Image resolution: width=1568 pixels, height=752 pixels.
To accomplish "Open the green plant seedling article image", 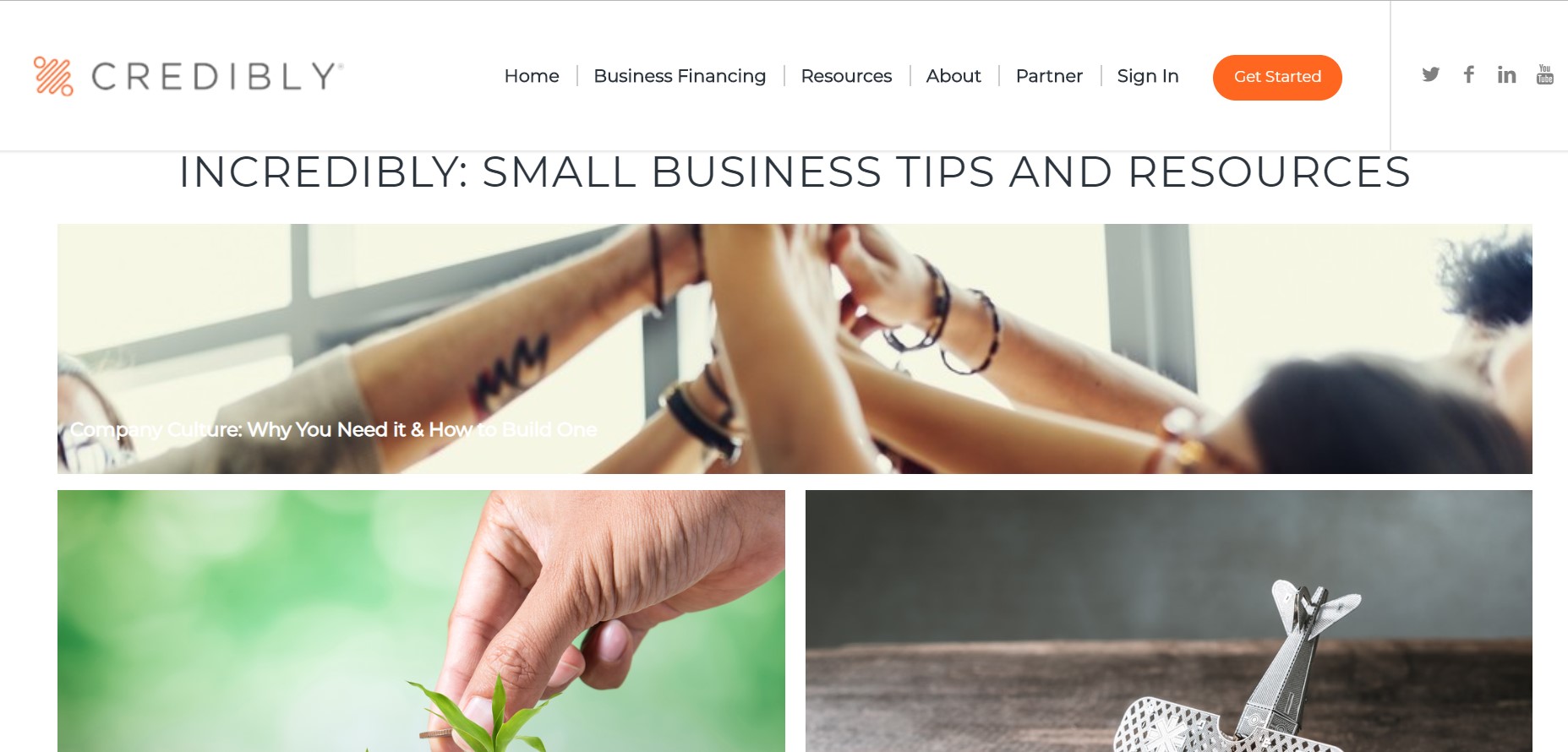I will (421, 621).
